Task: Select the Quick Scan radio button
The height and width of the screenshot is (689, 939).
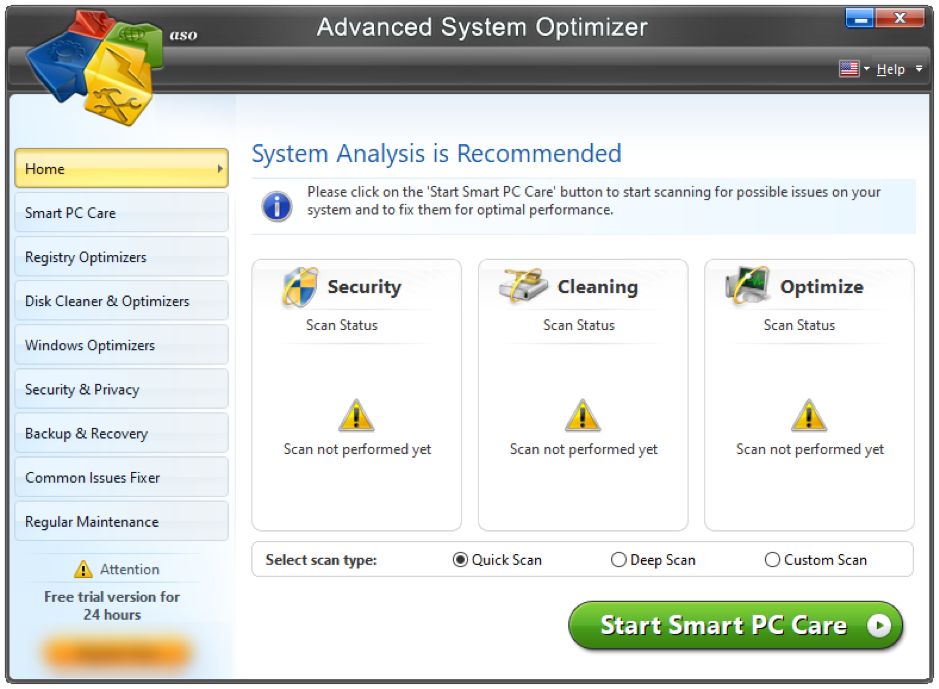Action: (x=460, y=560)
